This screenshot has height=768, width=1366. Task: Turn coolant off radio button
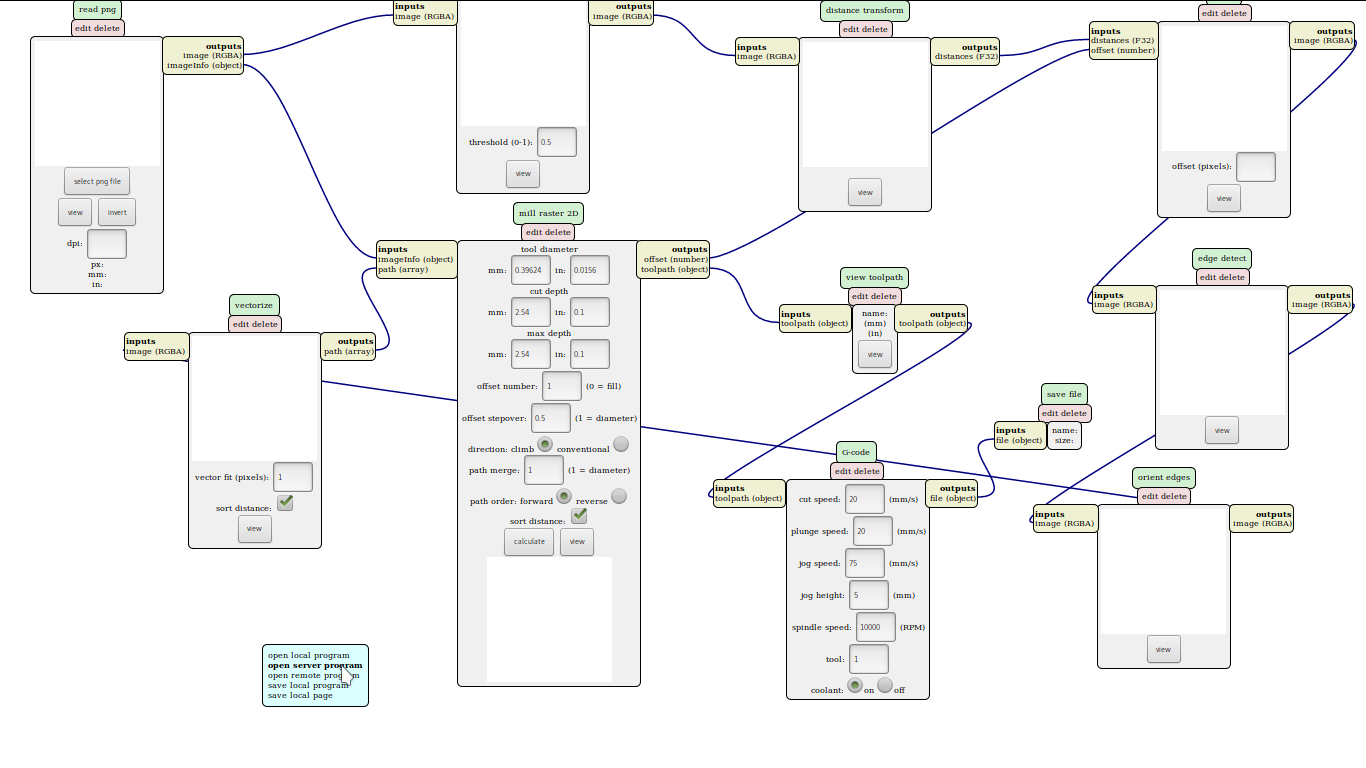[x=885, y=686]
